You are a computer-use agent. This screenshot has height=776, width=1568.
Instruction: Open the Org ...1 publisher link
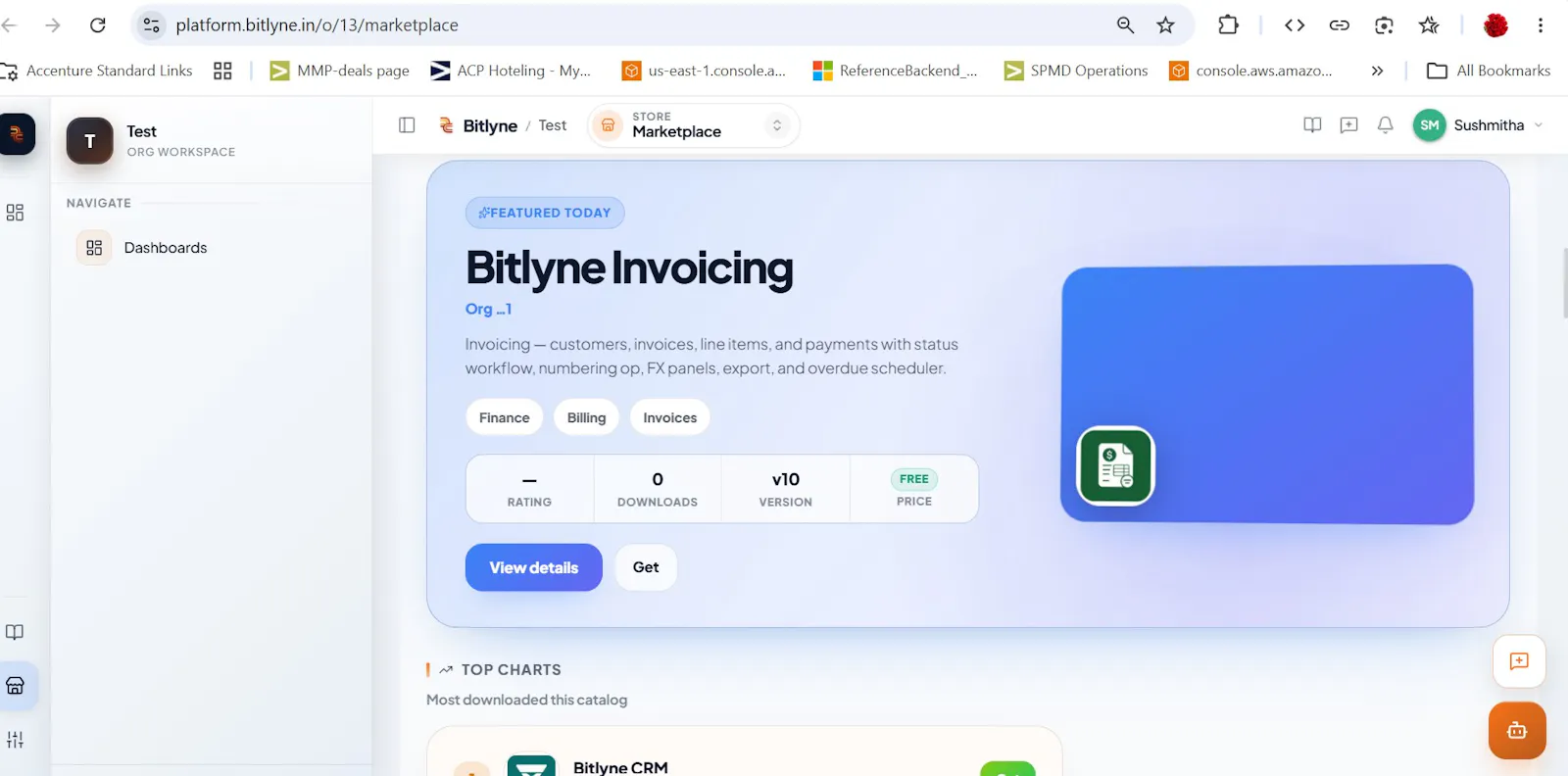point(488,309)
